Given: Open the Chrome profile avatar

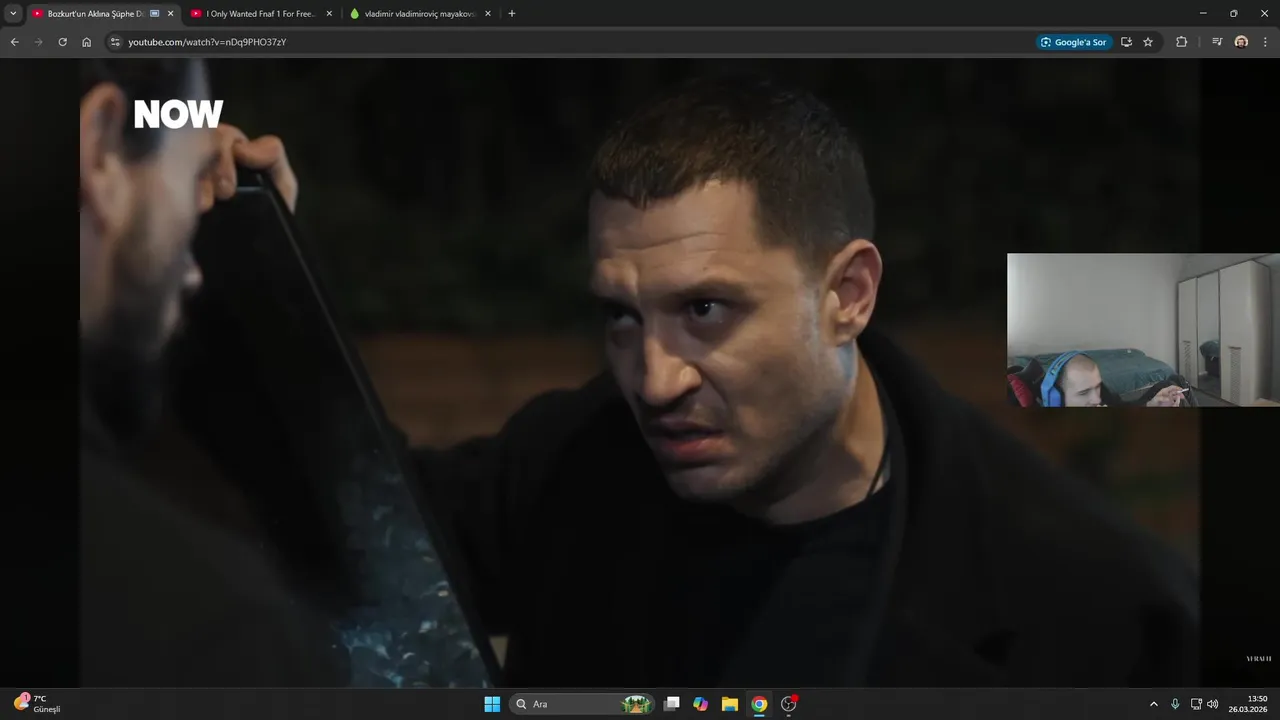Looking at the screenshot, I should click(1241, 42).
